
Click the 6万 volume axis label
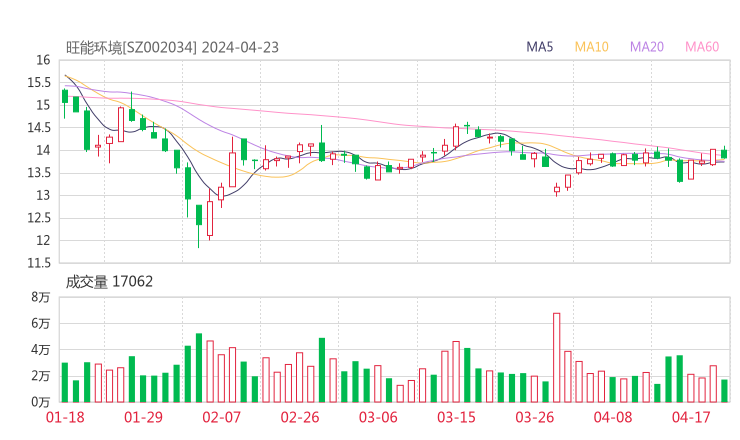click(41, 323)
